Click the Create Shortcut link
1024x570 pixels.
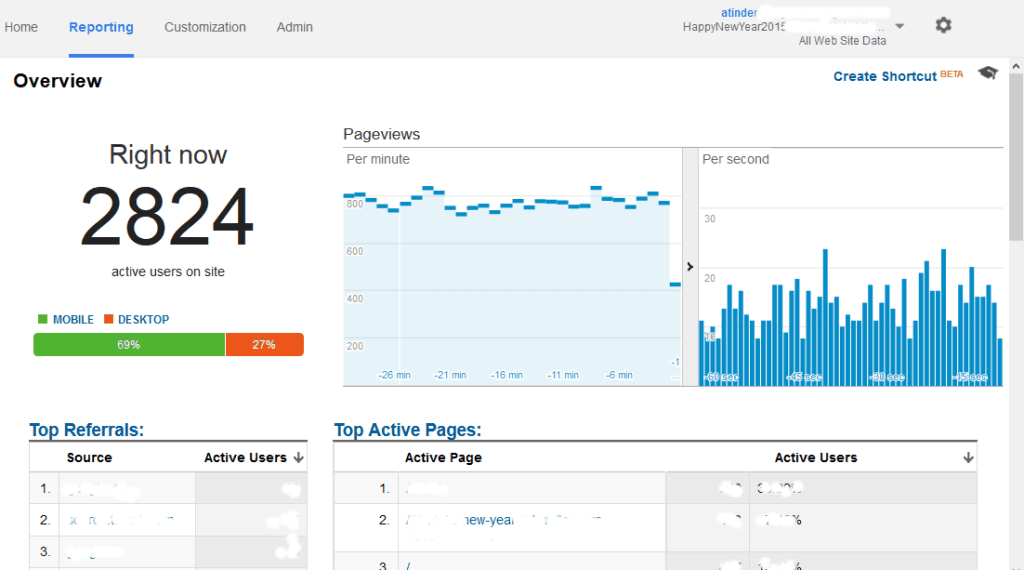point(885,76)
